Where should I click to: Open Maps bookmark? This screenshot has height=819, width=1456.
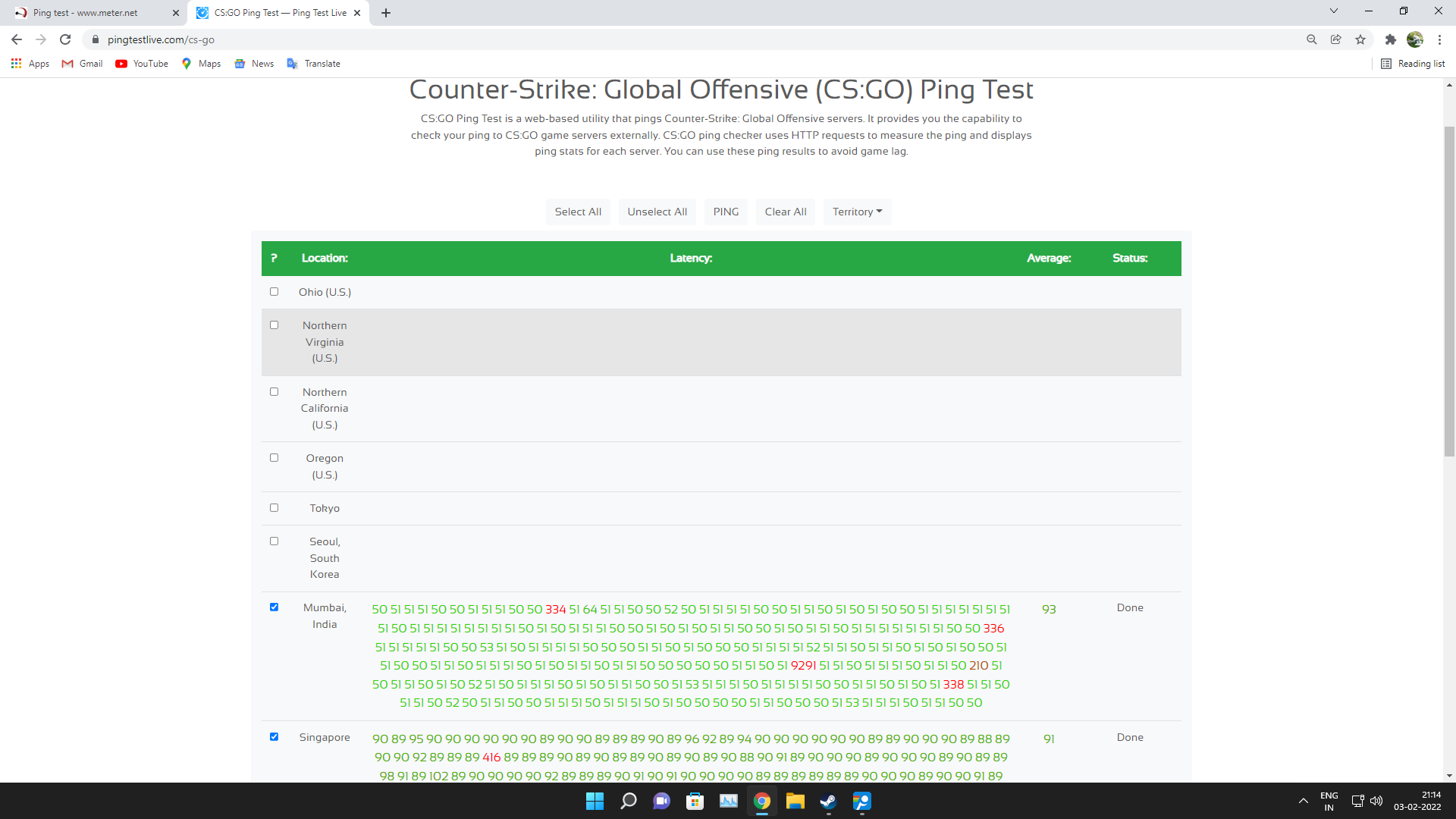[201, 64]
